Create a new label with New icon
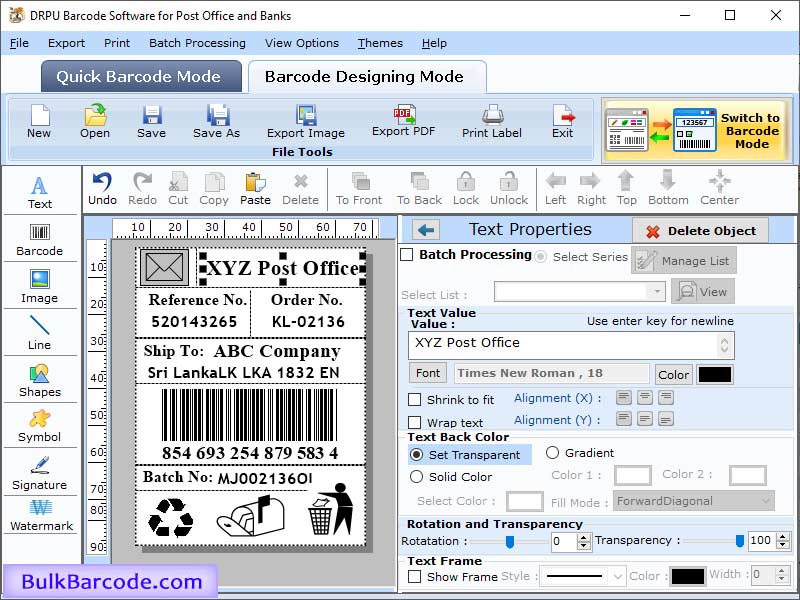Image resolution: width=800 pixels, height=600 pixels. pyautogui.click(x=39, y=121)
